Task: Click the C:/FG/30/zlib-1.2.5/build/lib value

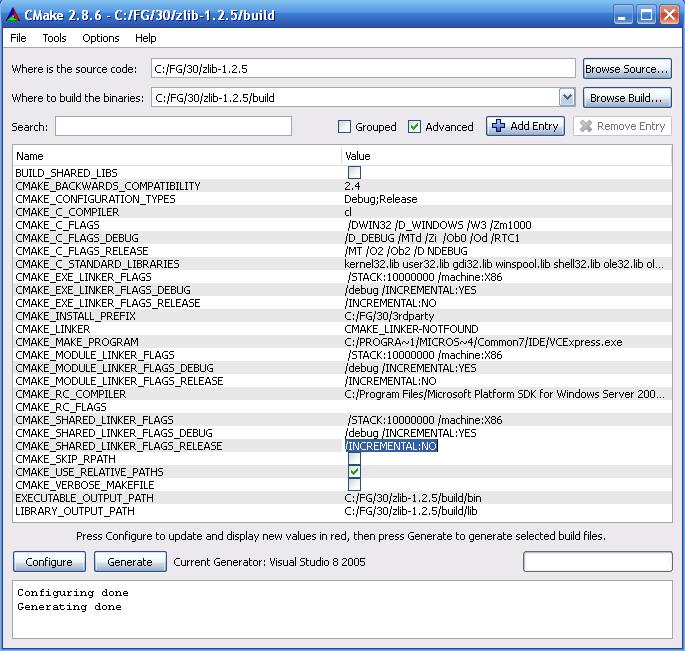Action: [411, 511]
